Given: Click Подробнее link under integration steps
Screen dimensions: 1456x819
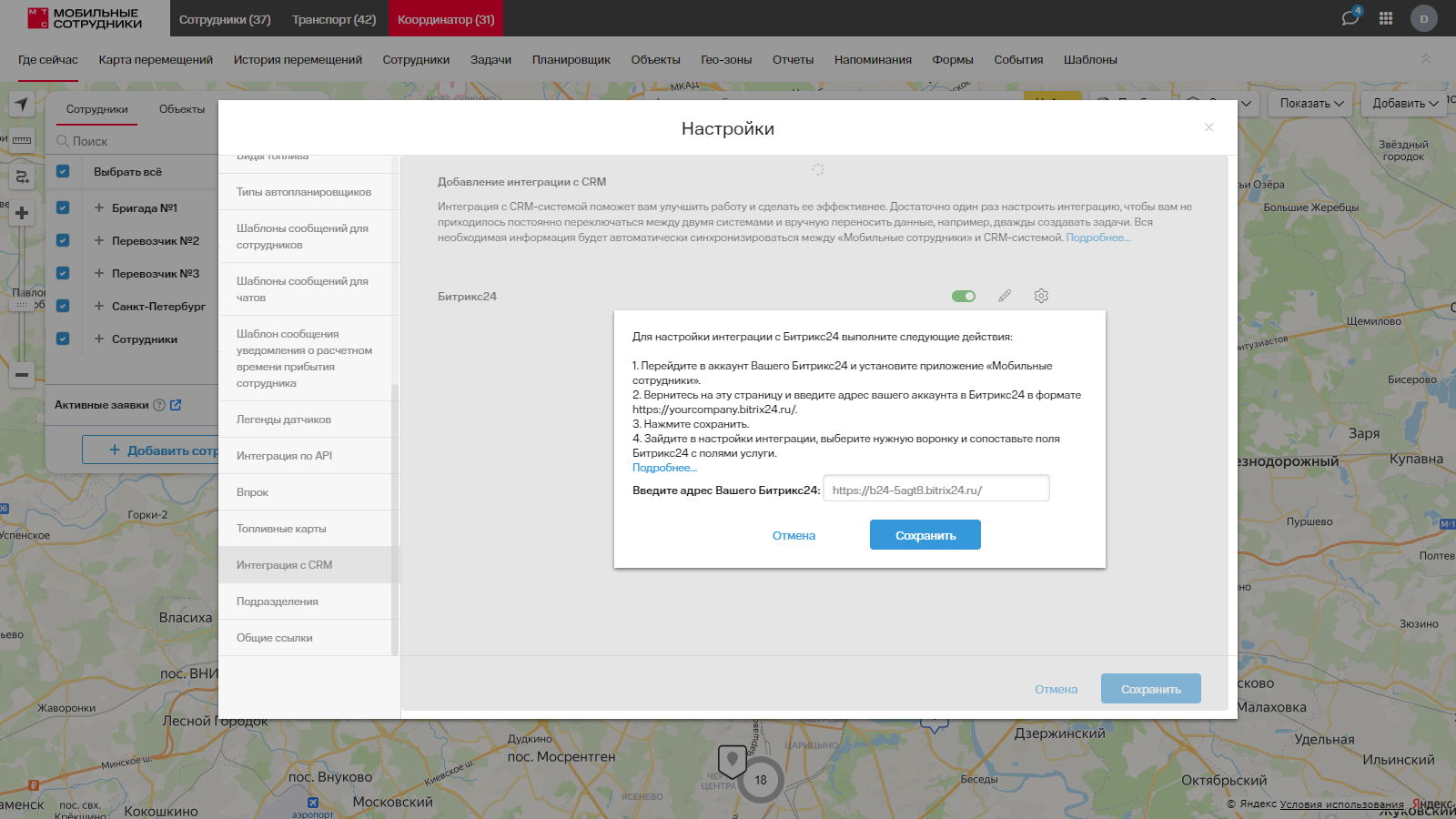Looking at the screenshot, I should (664, 468).
